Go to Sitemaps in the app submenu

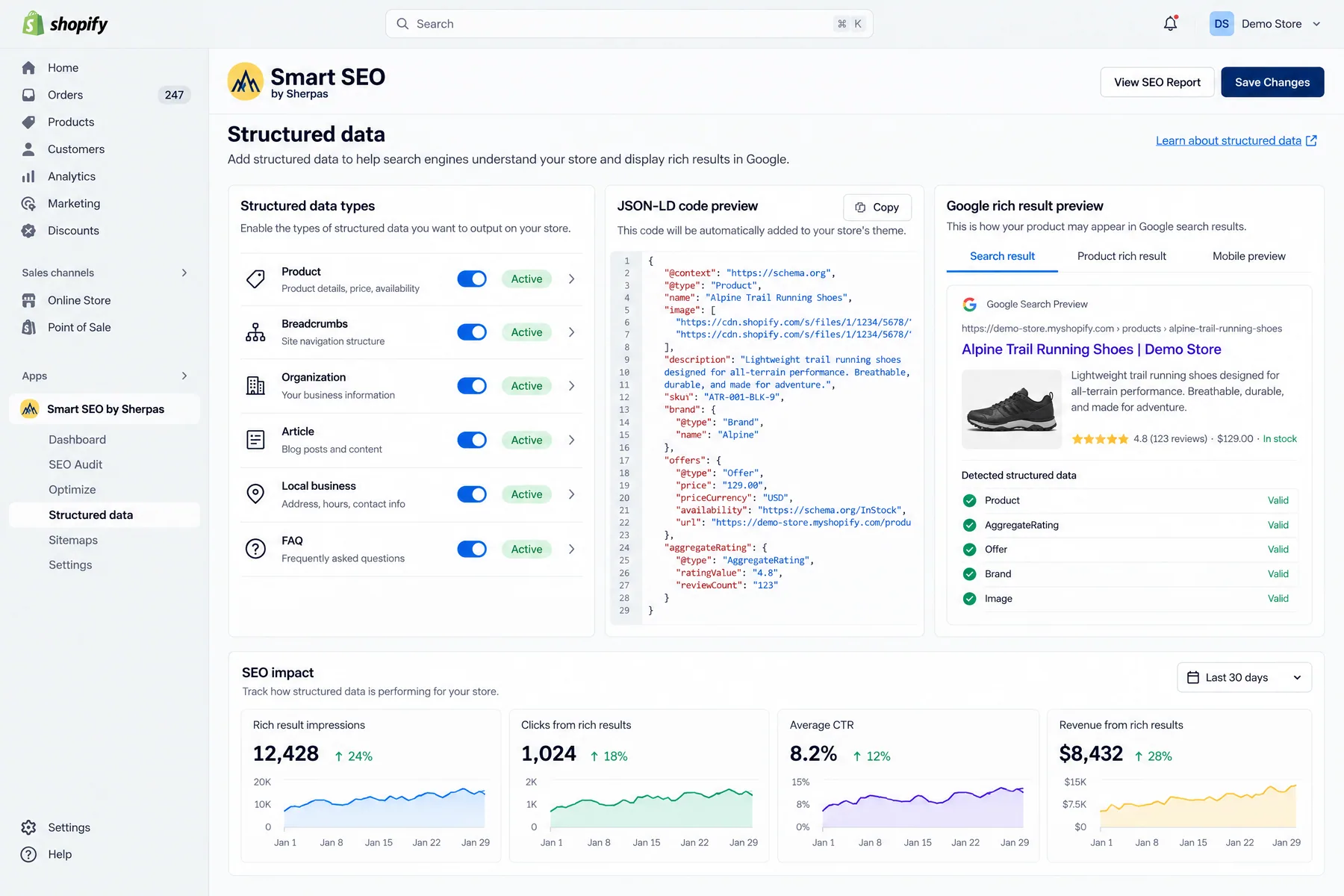point(73,540)
